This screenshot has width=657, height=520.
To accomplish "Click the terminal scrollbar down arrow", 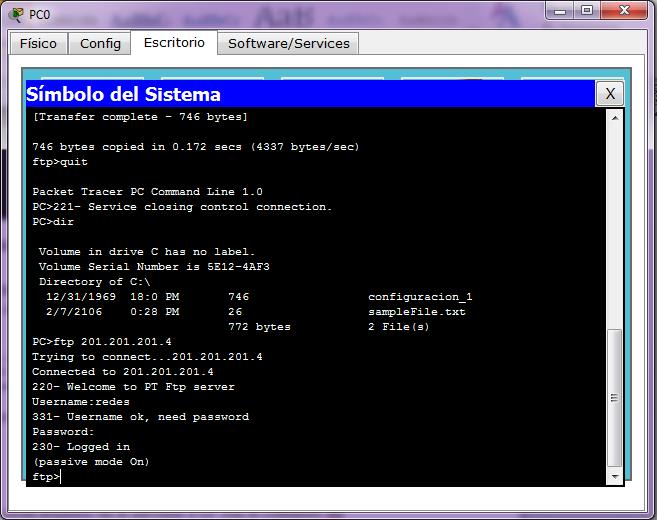I will click(615, 476).
